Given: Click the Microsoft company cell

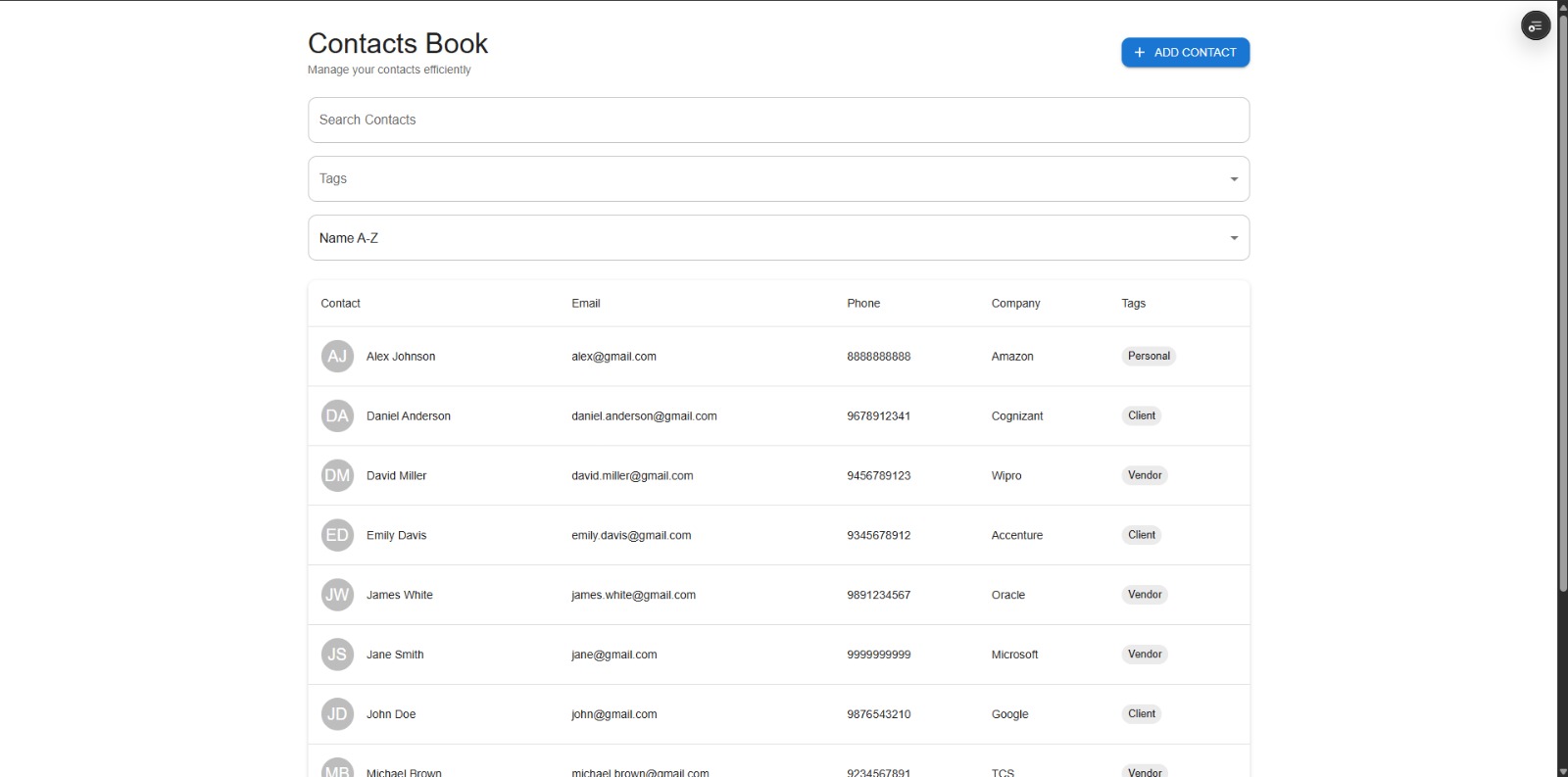Looking at the screenshot, I should (x=1014, y=656).
